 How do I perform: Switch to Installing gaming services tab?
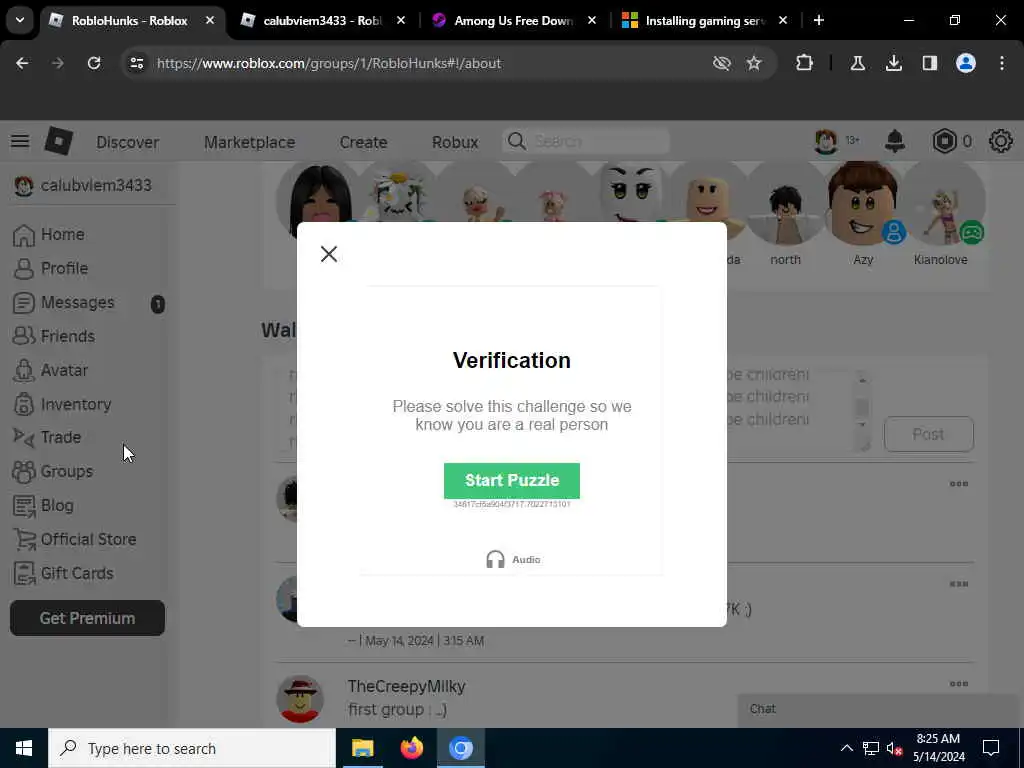(704, 21)
